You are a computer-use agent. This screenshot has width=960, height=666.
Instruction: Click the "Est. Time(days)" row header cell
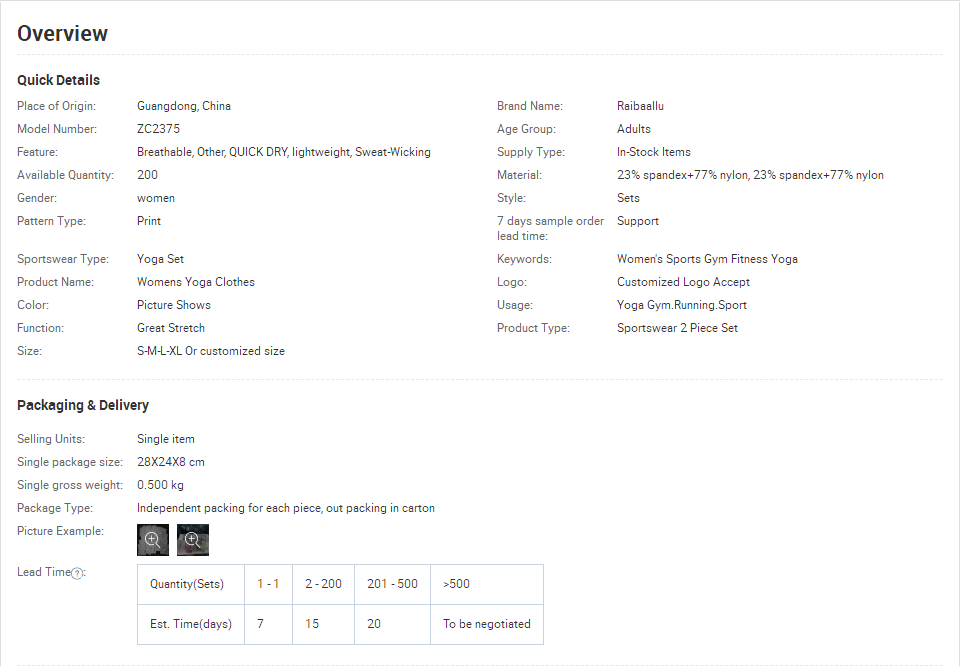190,624
